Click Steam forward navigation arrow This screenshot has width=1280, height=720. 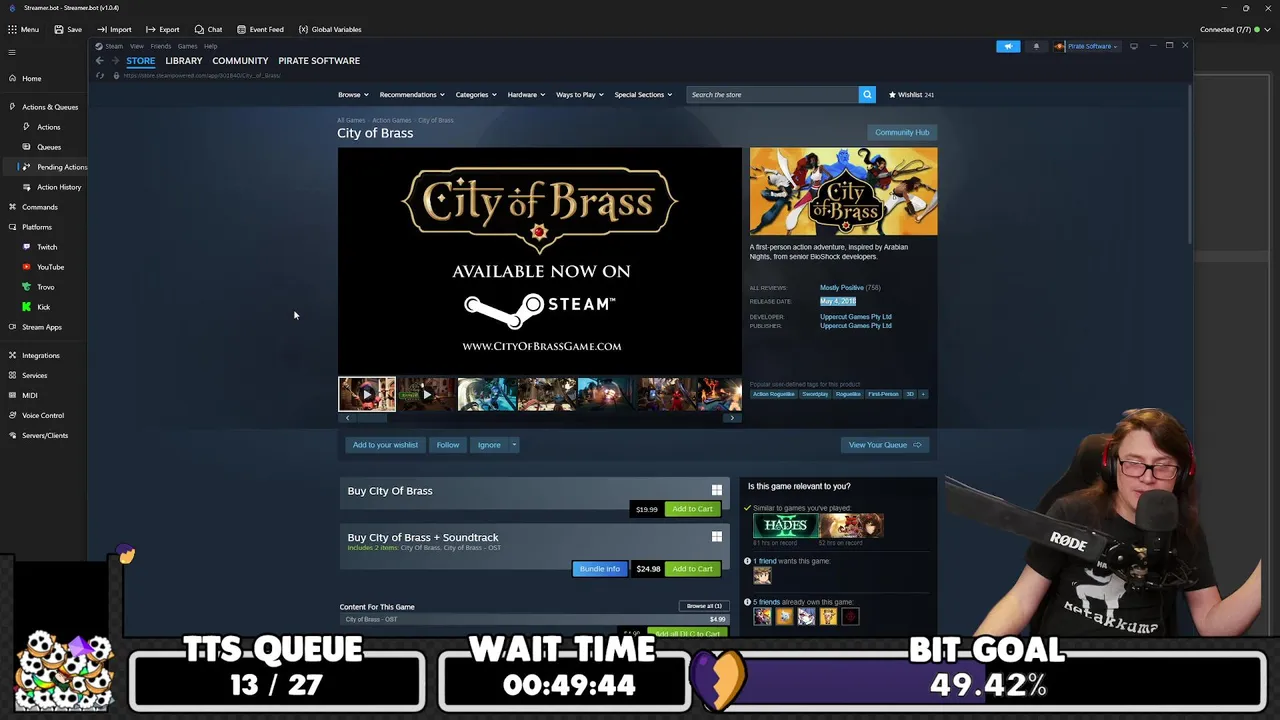pyautogui.click(x=115, y=61)
